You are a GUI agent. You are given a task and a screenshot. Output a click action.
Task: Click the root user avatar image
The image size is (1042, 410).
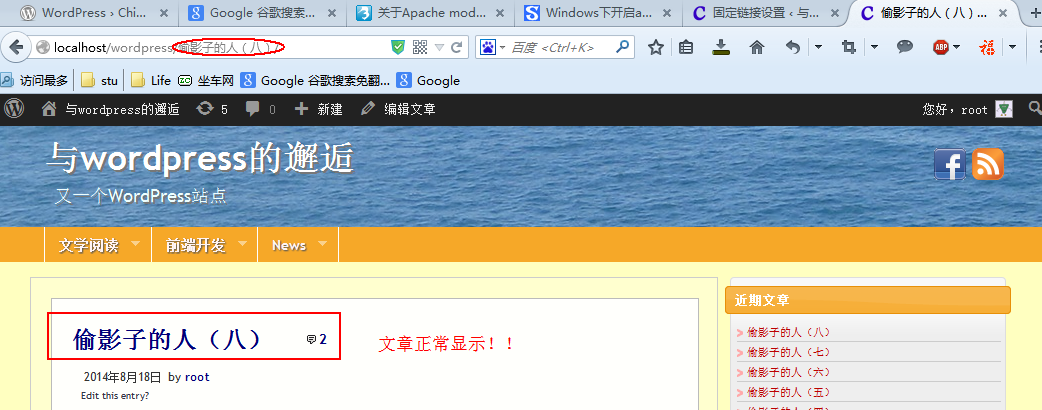pyautogui.click(x=1003, y=109)
